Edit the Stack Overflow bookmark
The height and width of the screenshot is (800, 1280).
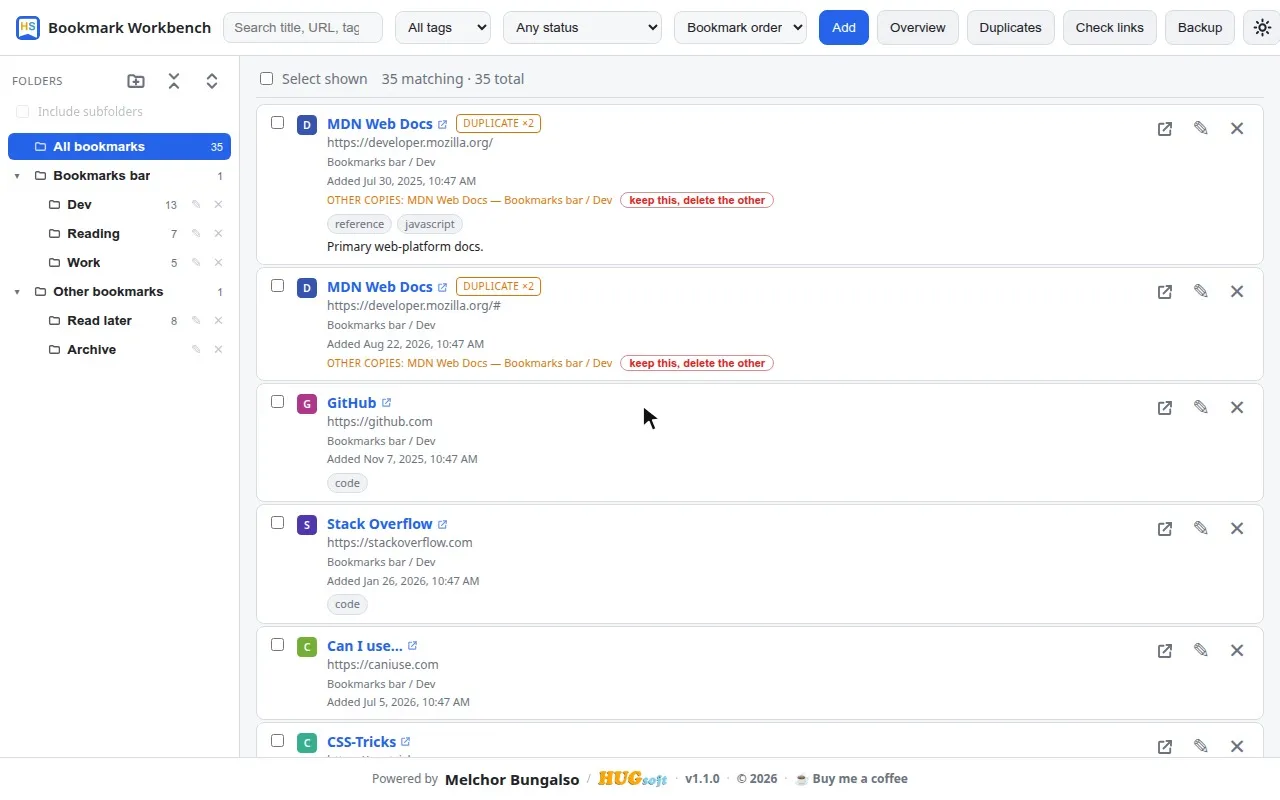pos(1201,528)
